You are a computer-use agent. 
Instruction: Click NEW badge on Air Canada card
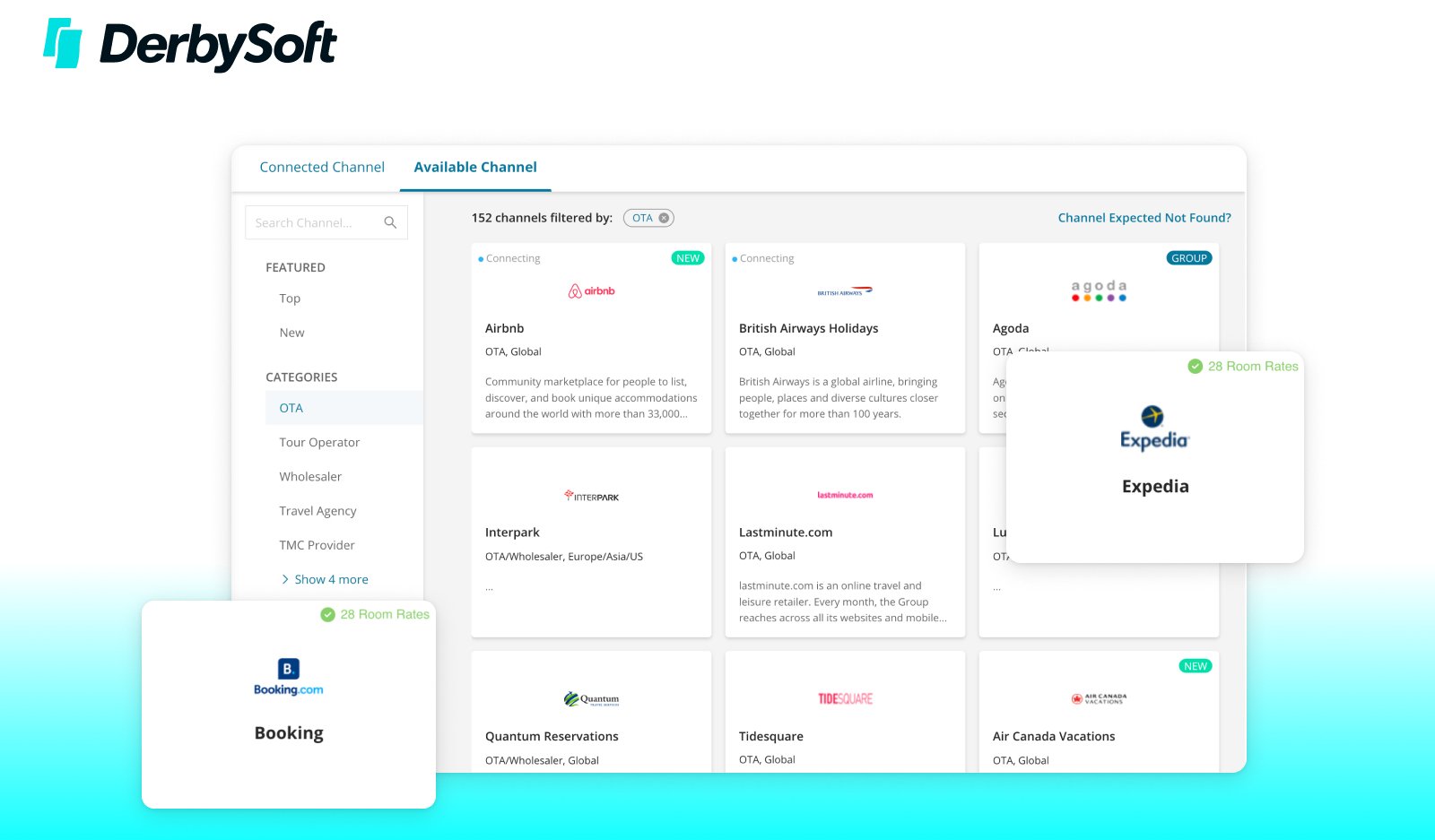point(1196,666)
